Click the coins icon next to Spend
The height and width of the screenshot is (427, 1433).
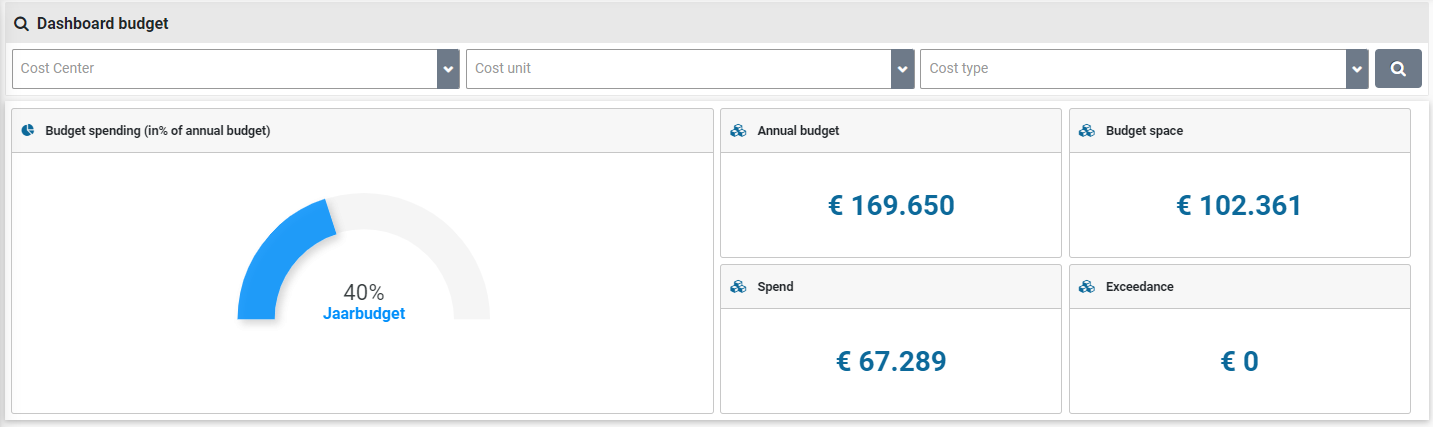(739, 287)
